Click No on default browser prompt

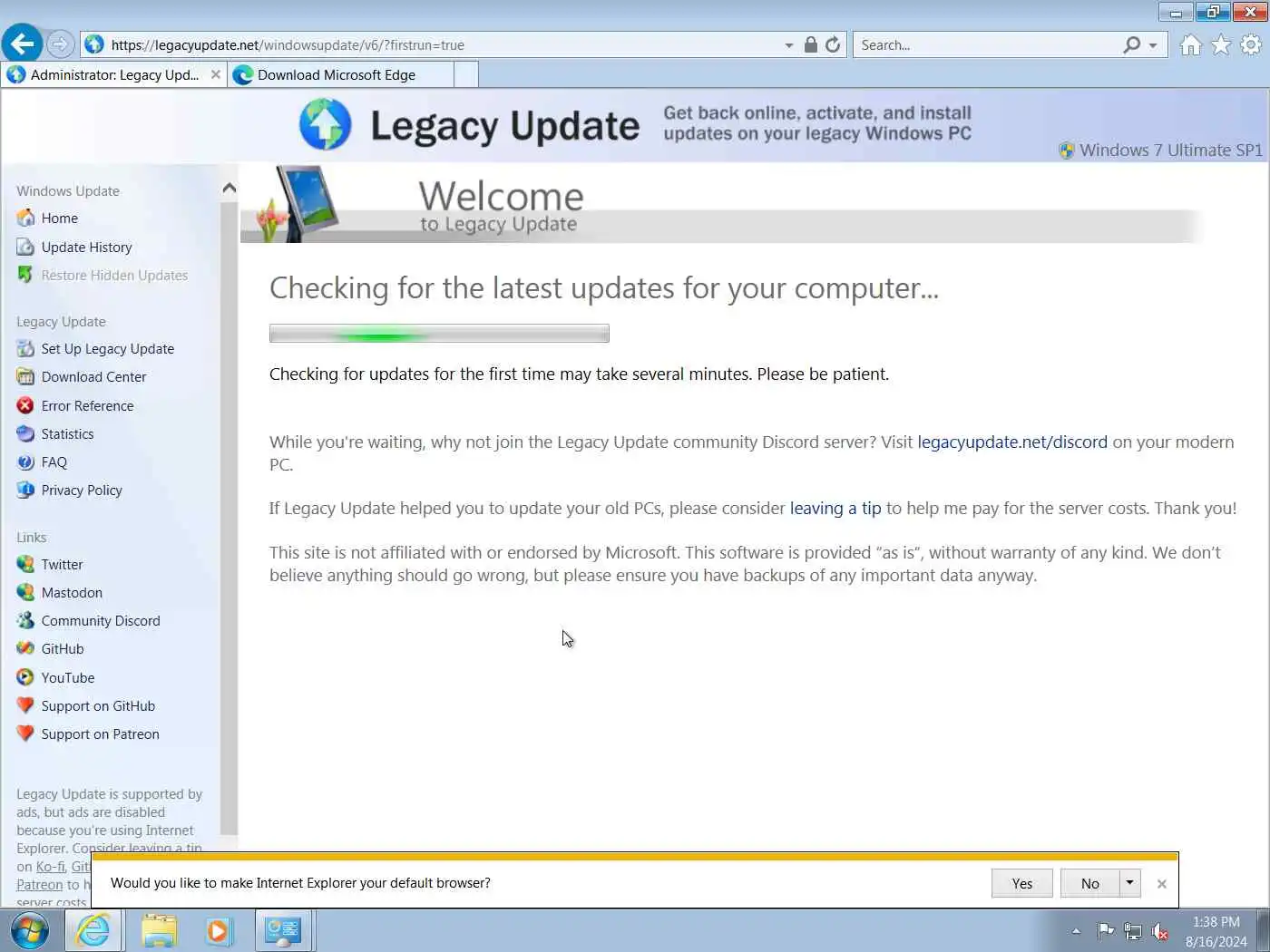pos(1090,883)
